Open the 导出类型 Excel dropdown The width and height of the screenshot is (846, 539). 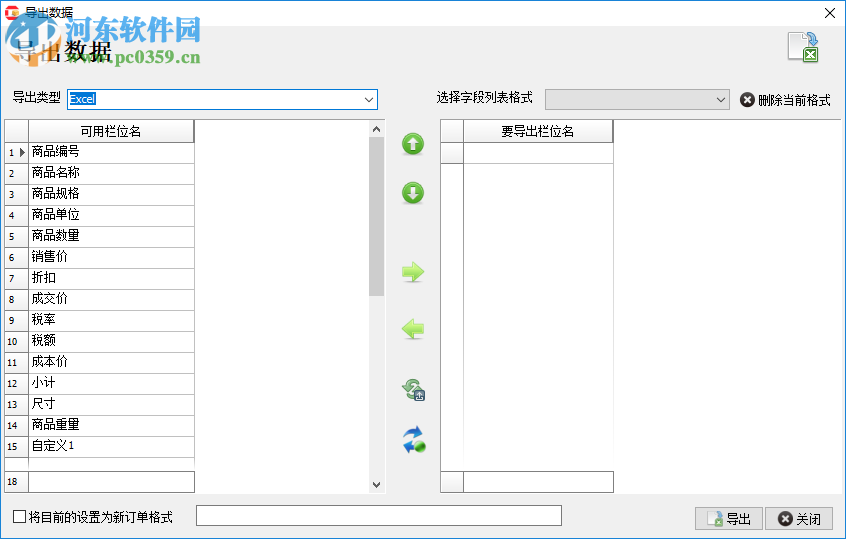(x=369, y=99)
